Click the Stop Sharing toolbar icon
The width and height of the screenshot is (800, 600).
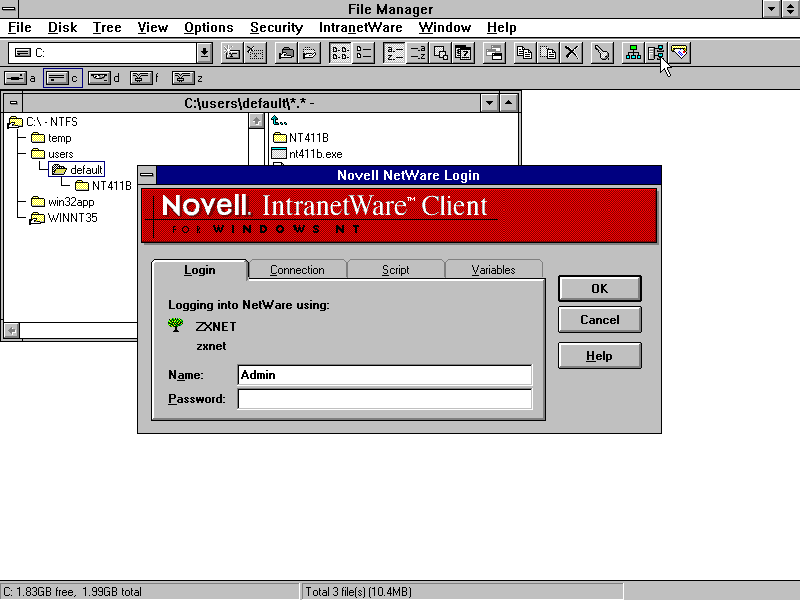(310, 53)
